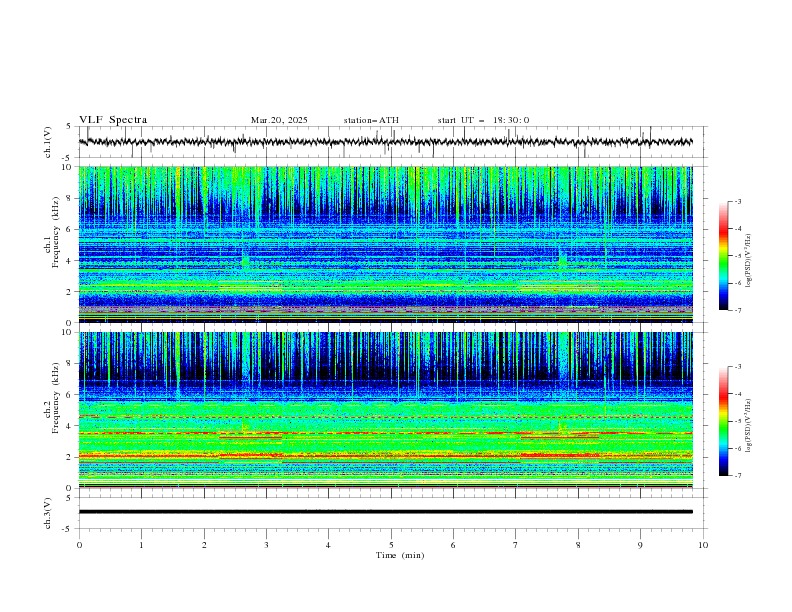Click the '-3' label on ch.2 color bar

(x=738, y=367)
